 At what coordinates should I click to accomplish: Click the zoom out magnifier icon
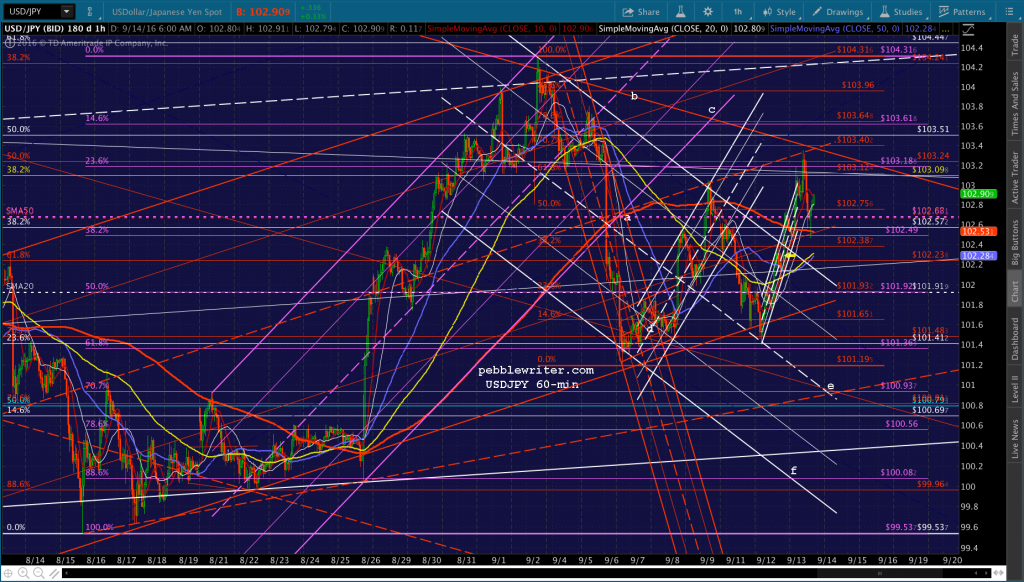38,573
